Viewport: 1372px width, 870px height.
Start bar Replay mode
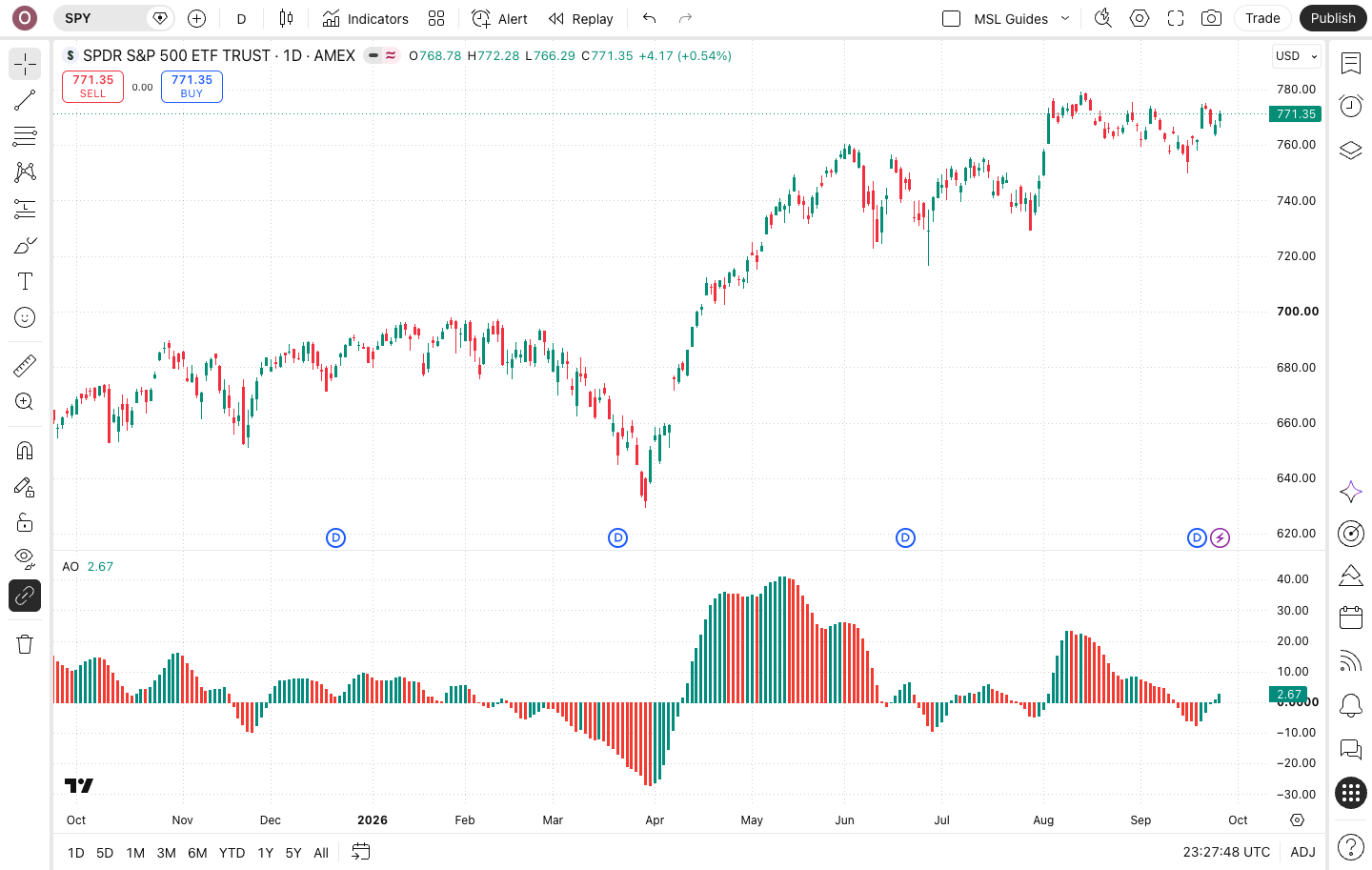[580, 18]
